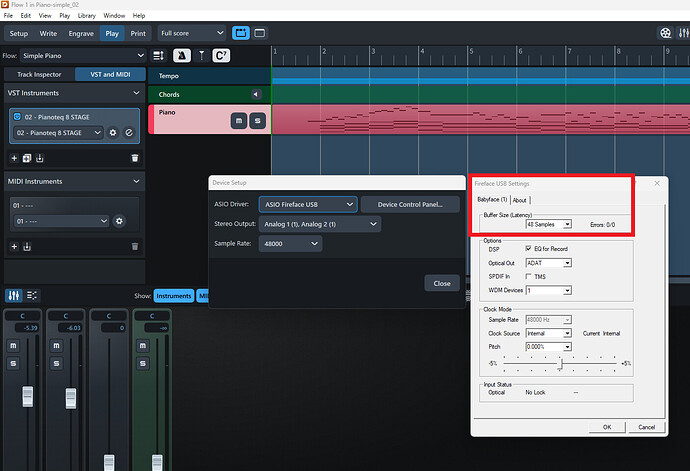The width and height of the screenshot is (690, 471).
Task: Click load MIDI endpoint configuration icon
Action: tap(27, 247)
